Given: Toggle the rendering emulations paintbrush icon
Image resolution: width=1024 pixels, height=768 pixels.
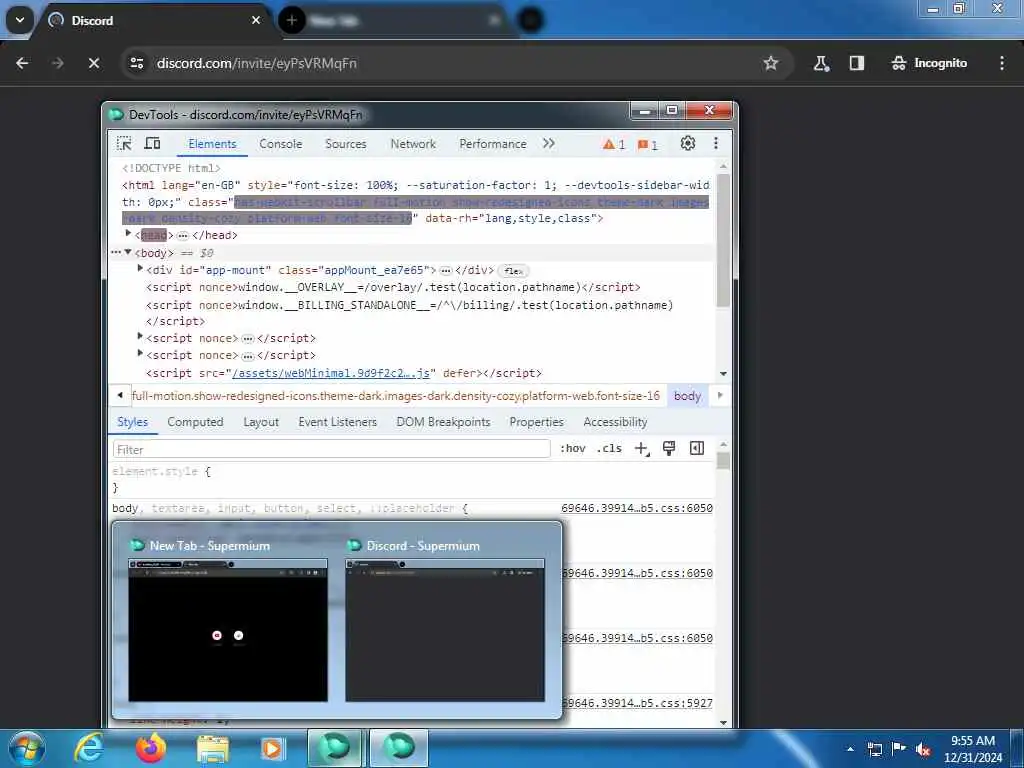Looking at the screenshot, I should (669, 449).
